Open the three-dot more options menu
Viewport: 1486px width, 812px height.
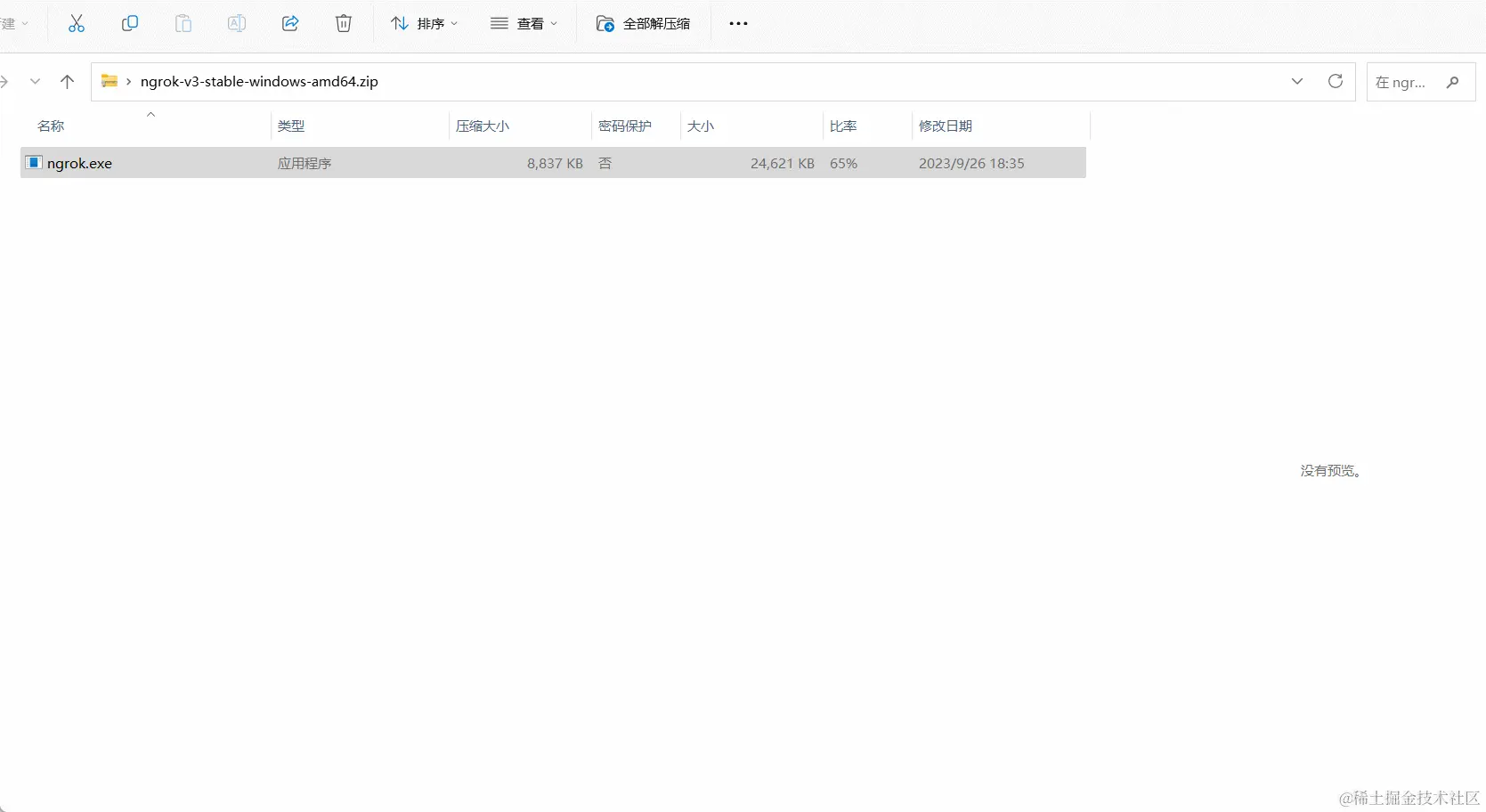point(738,24)
